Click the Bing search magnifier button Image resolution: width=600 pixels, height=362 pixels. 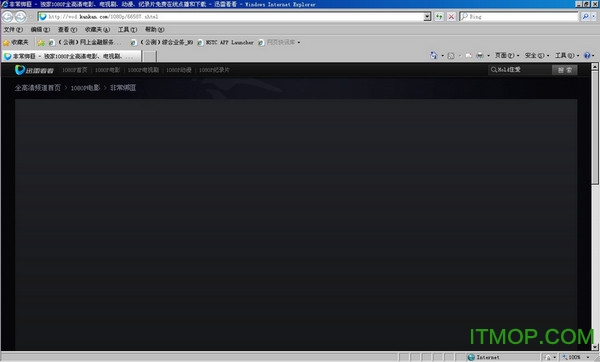585,16
